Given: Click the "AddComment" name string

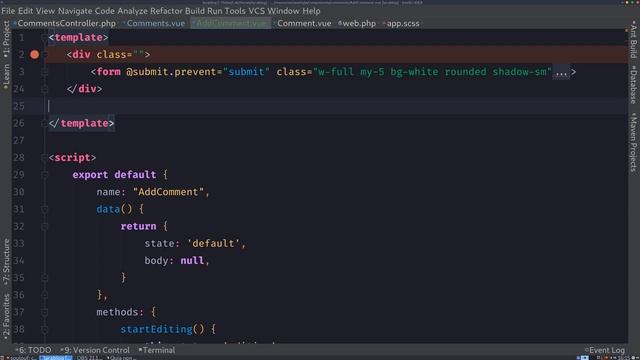Looking at the screenshot, I should click(168, 192).
